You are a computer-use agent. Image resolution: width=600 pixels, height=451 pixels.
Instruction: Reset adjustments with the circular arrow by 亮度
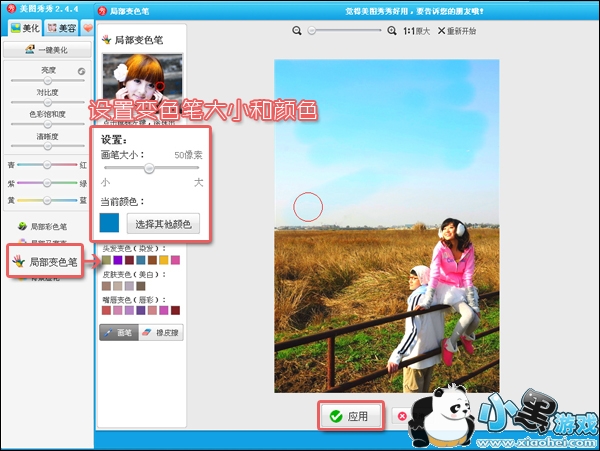coord(81,71)
